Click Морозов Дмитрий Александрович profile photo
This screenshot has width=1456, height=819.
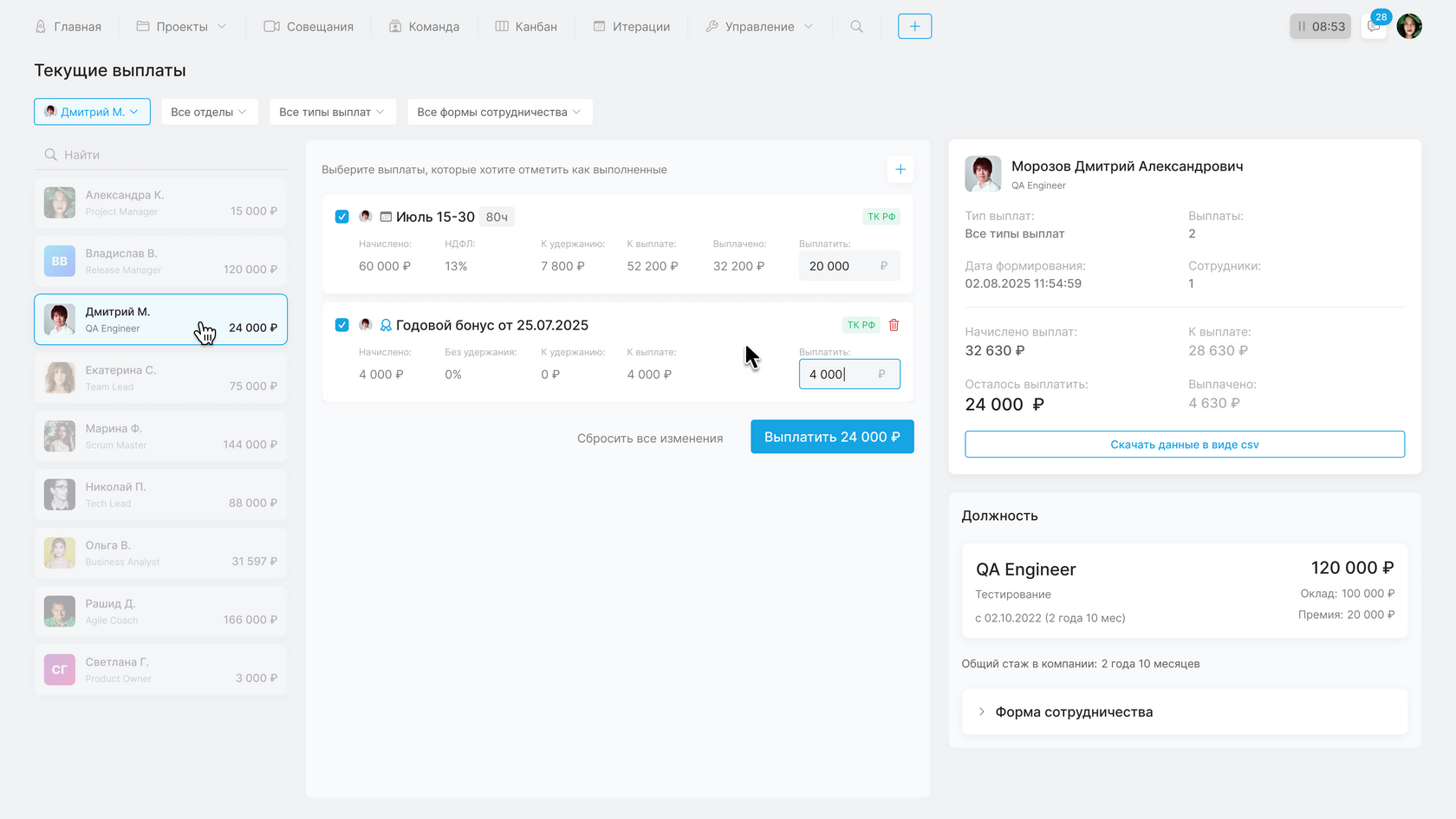tap(983, 174)
